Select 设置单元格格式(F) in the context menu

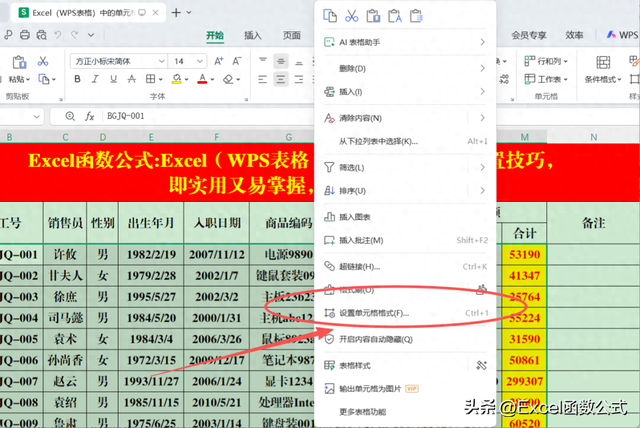373,314
